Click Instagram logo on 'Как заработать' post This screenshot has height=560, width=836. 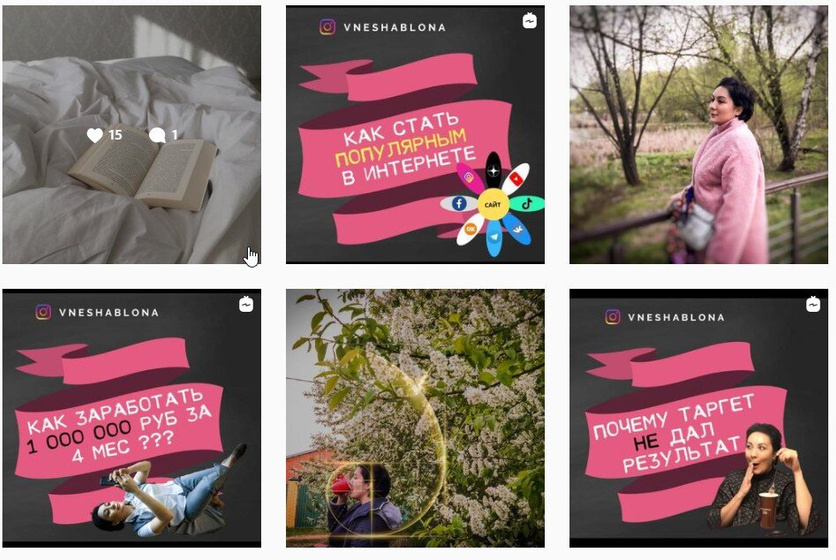(43, 312)
